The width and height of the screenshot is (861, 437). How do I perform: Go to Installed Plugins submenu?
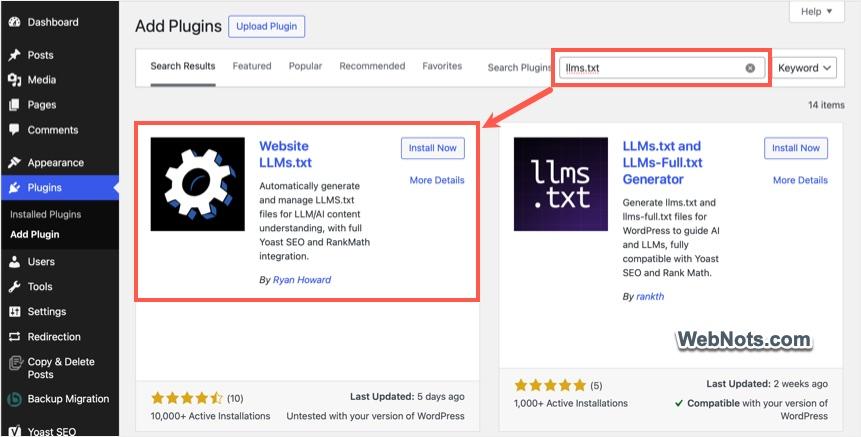pos(46,215)
